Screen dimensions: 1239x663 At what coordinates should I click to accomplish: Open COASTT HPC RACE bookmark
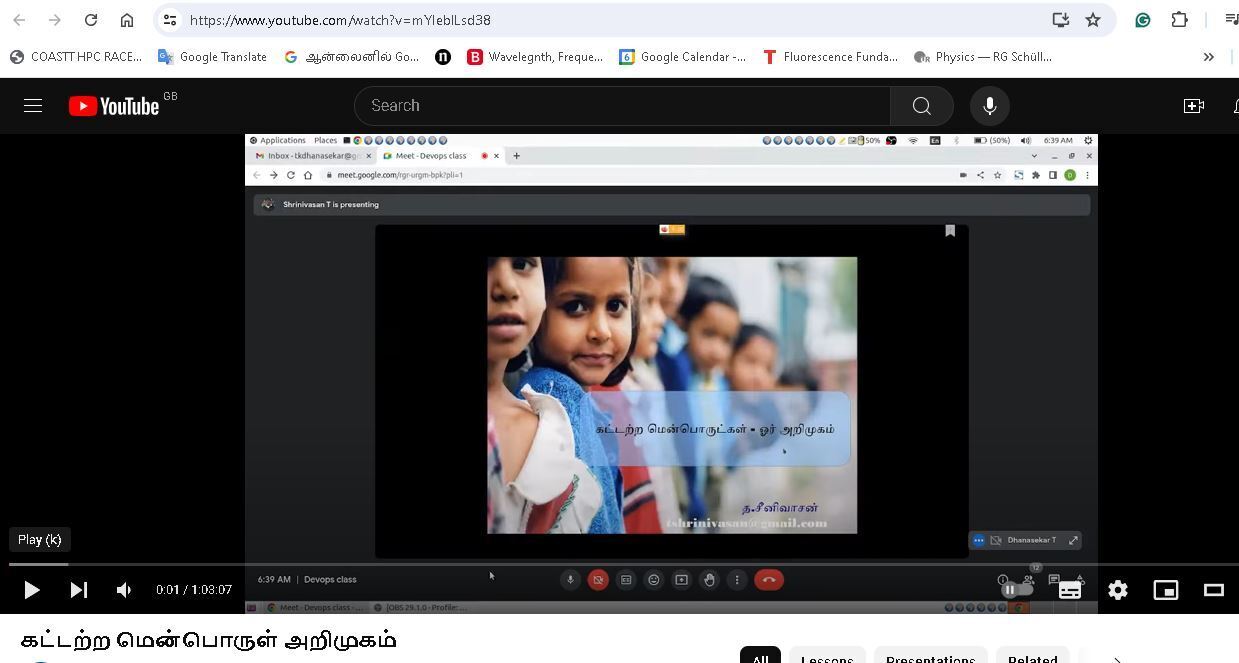coord(76,57)
